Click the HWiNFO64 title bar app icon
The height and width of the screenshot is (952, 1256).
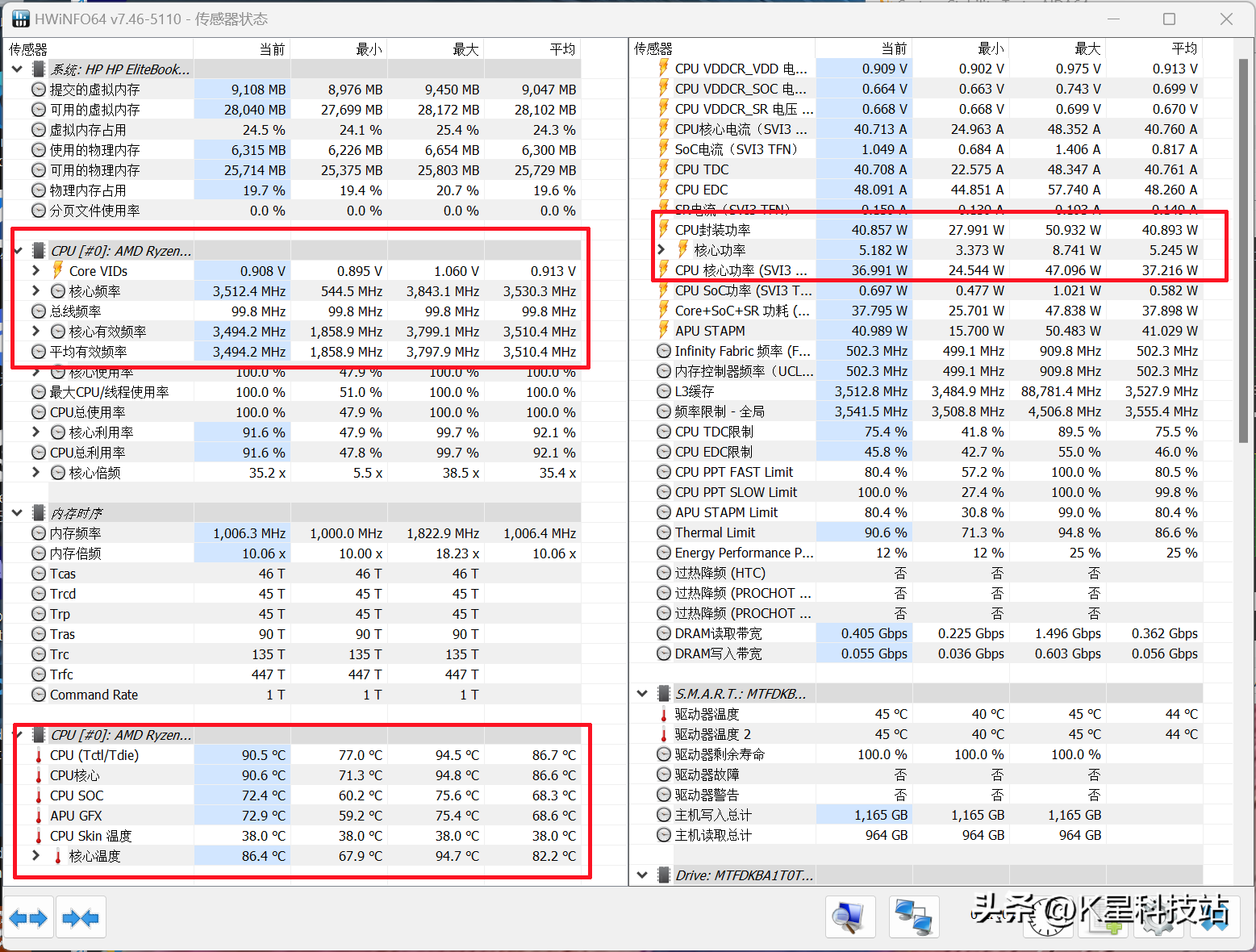click(x=20, y=19)
